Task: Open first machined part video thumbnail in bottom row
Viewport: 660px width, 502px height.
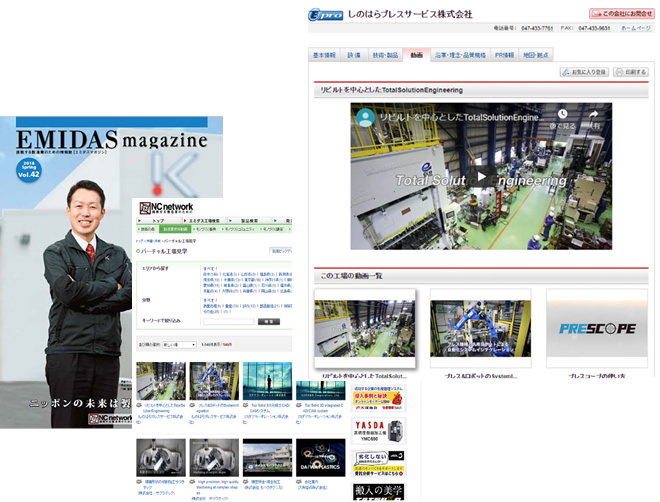Action: coord(161,458)
